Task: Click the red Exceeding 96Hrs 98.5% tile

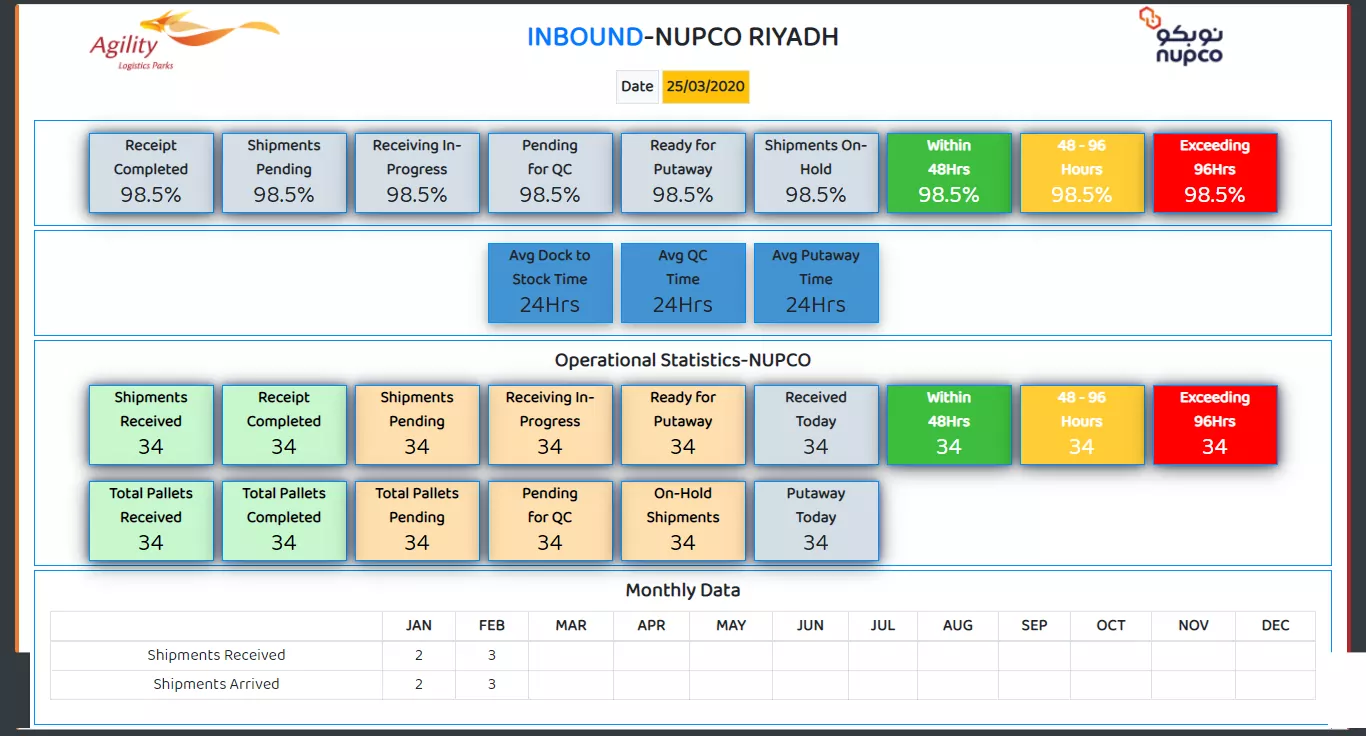Action: (1215, 172)
